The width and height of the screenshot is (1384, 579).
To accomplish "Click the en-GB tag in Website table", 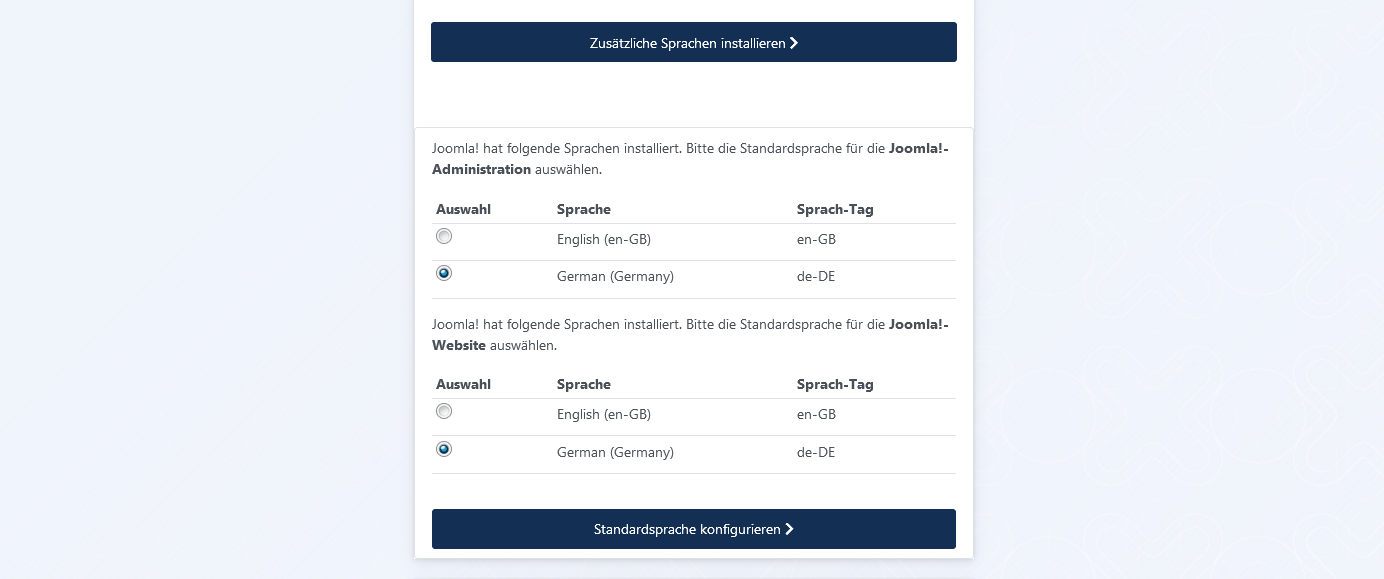I will tap(816, 415).
